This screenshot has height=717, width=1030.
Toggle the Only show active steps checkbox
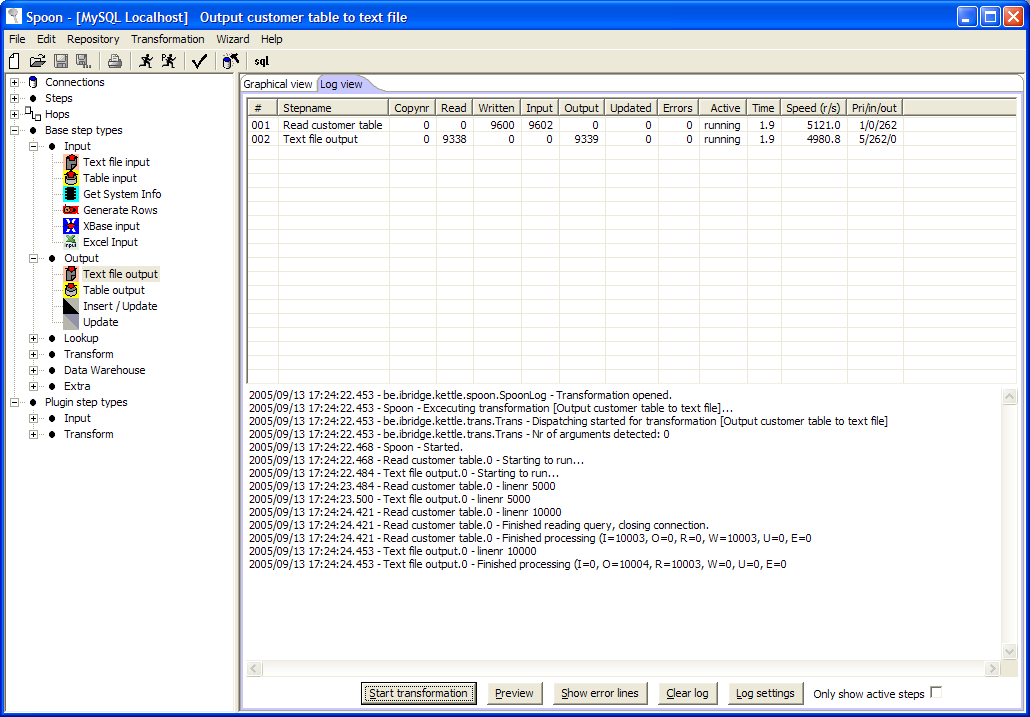[x=936, y=692]
